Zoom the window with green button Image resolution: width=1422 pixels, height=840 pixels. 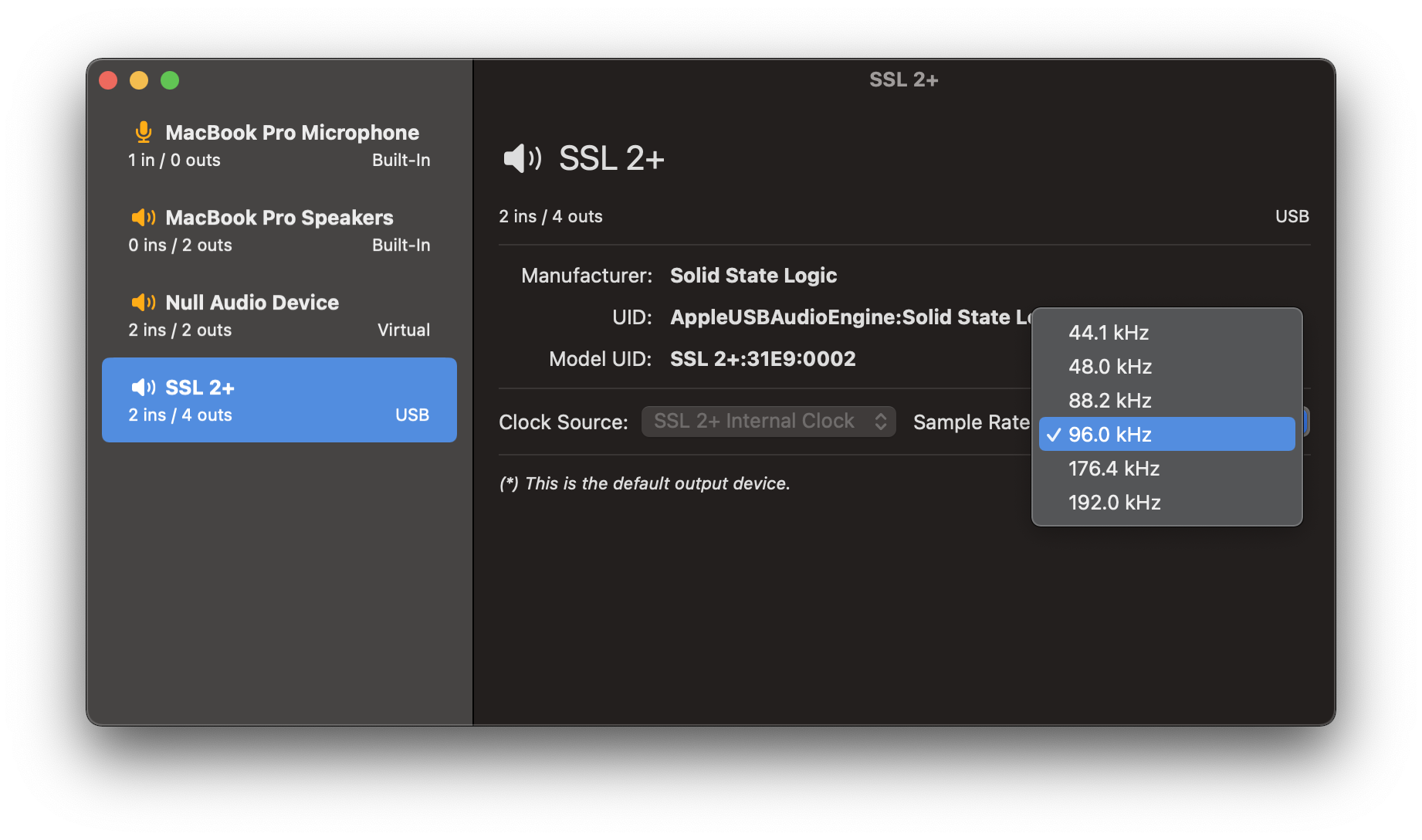pos(170,80)
